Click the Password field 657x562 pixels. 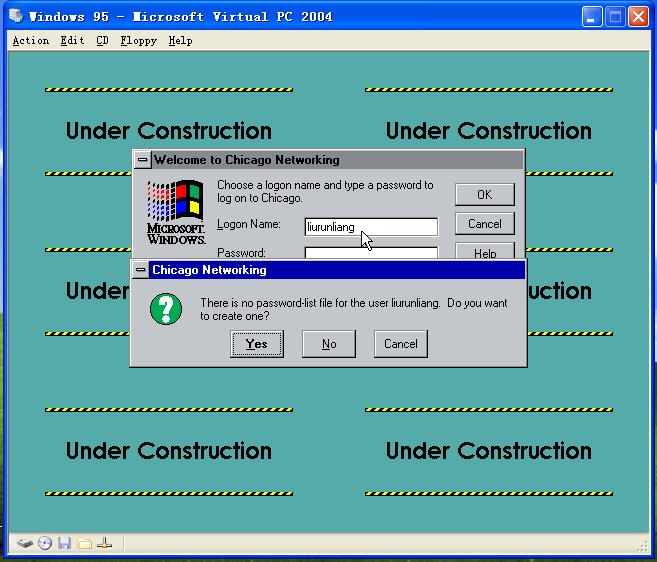(x=371, y=253)
